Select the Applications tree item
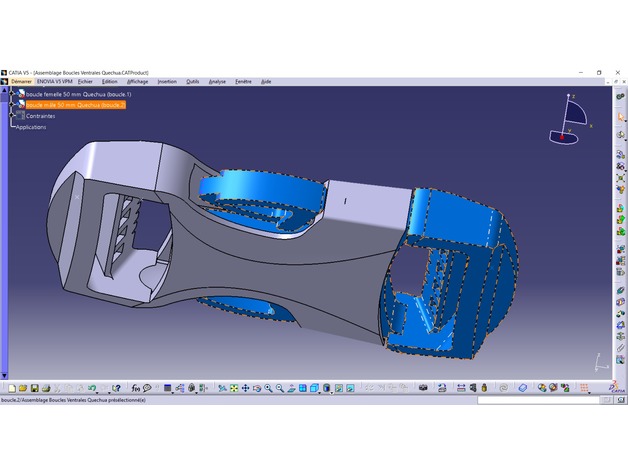Screen dimensions: 628x472 31,127
